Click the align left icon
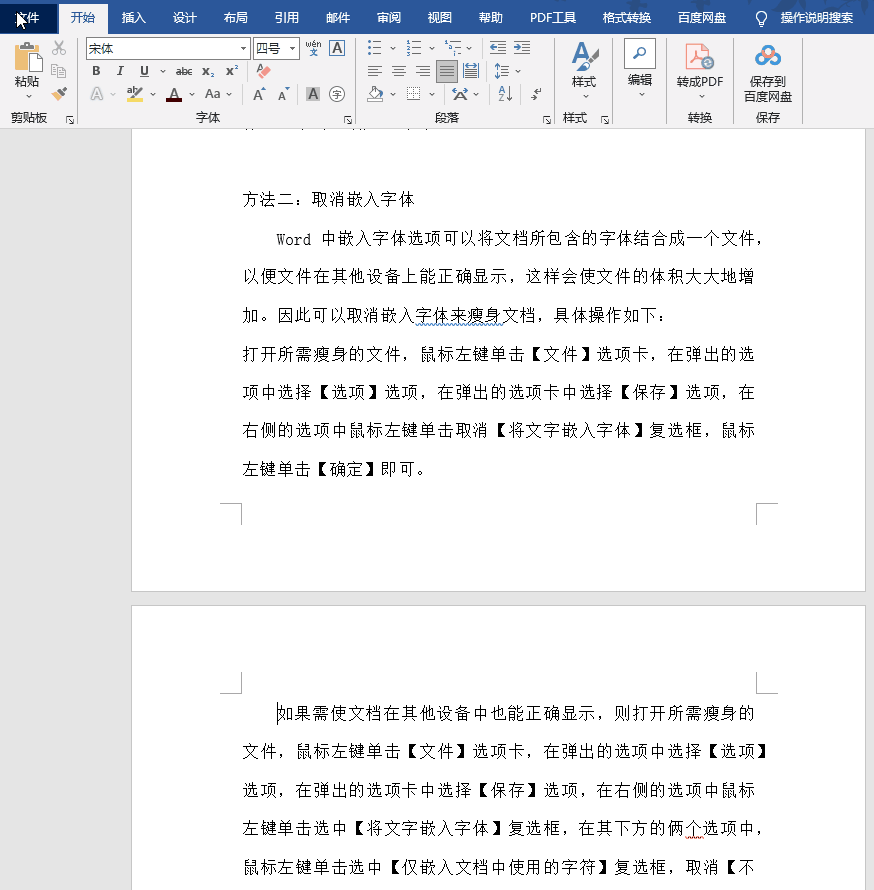 tap(375, 72)
